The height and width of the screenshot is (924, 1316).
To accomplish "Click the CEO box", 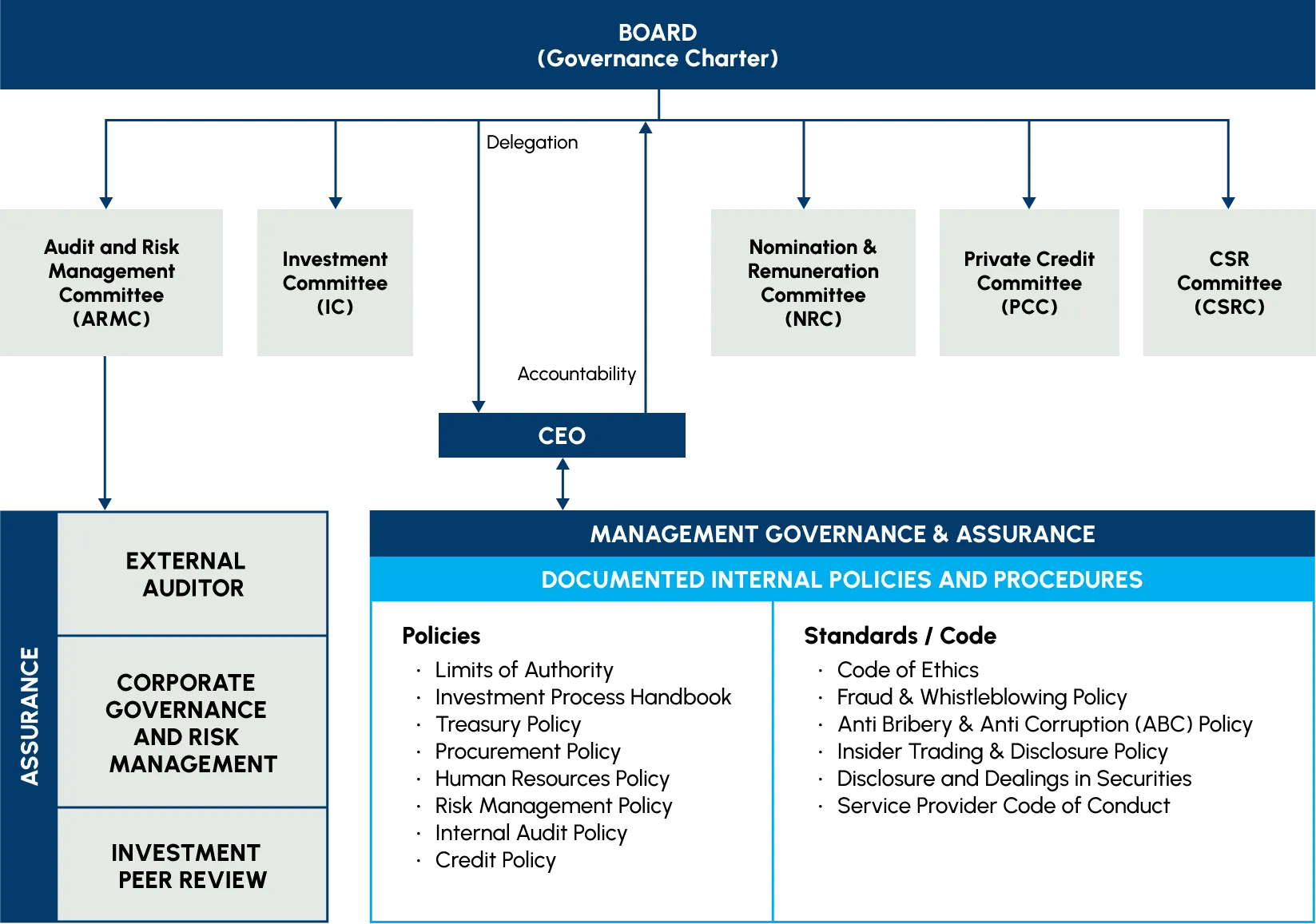I will click(562, 435).
